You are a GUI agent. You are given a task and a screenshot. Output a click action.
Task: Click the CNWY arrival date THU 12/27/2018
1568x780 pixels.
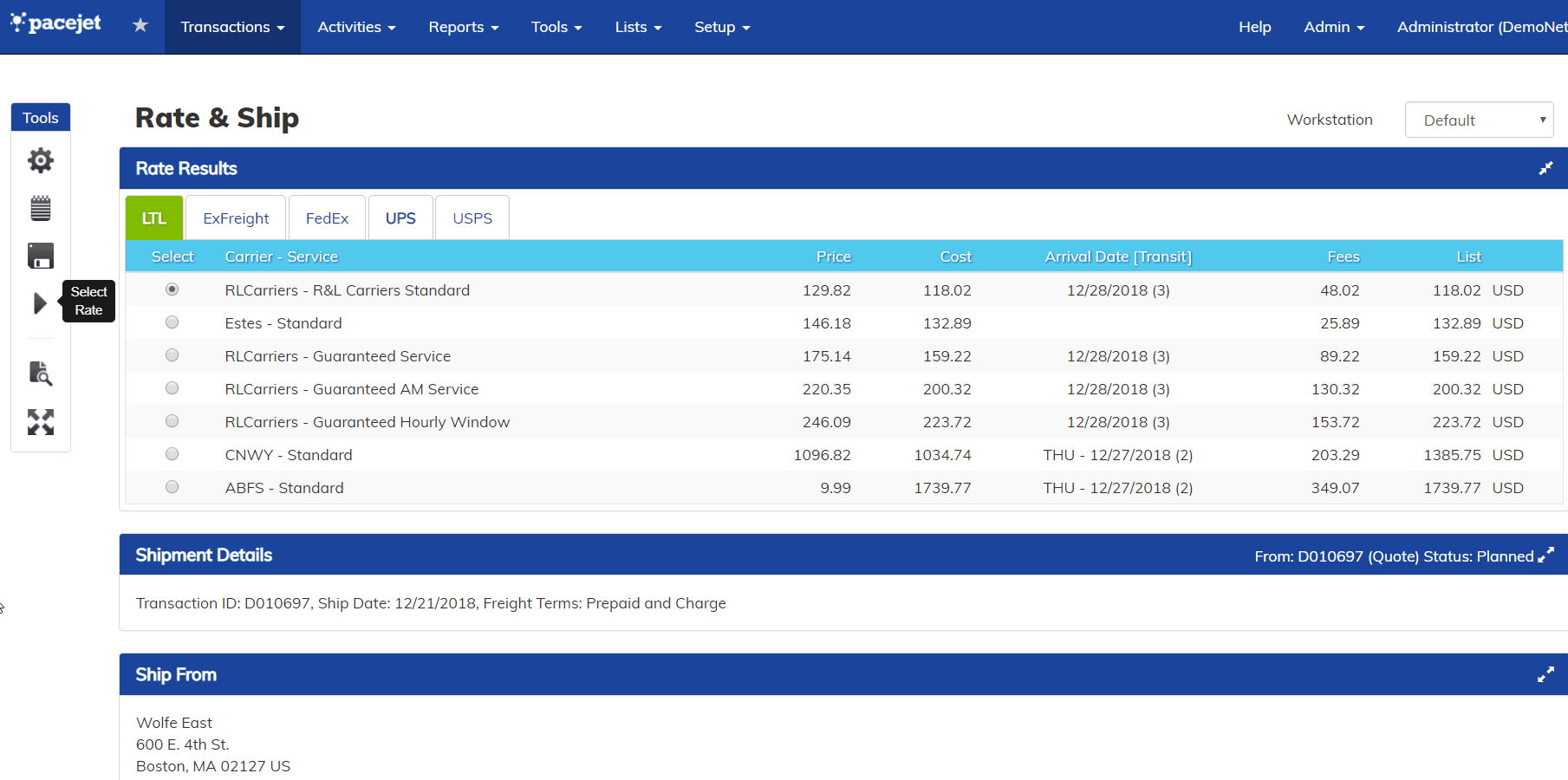pyautogui.click(x=1118, y=455)
